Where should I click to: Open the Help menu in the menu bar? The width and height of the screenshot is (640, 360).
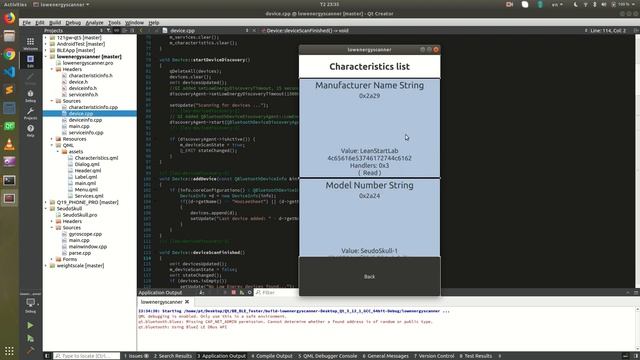point(153,23)
